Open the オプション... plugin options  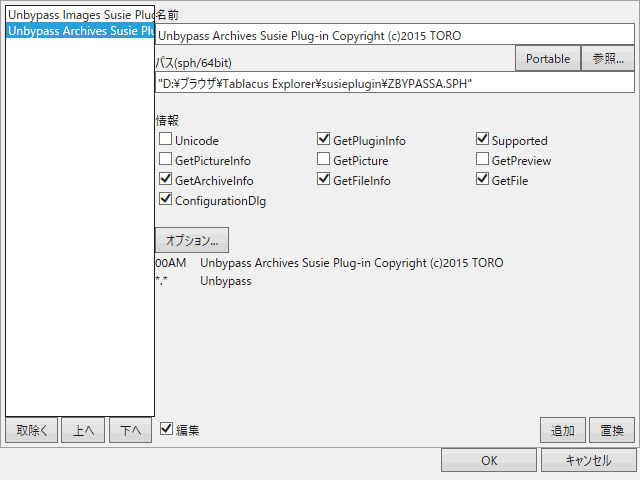point(192,240)
